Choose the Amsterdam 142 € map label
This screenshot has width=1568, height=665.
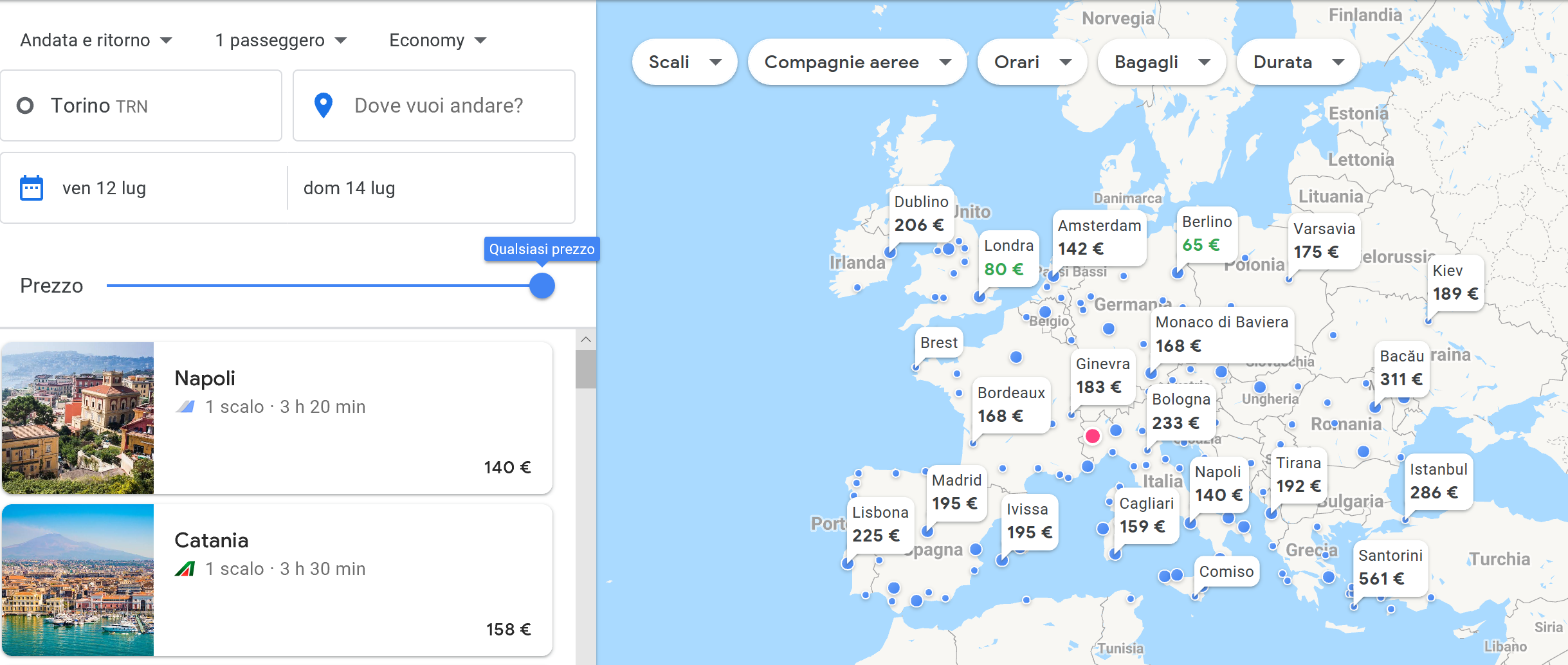click(1099, 237)
